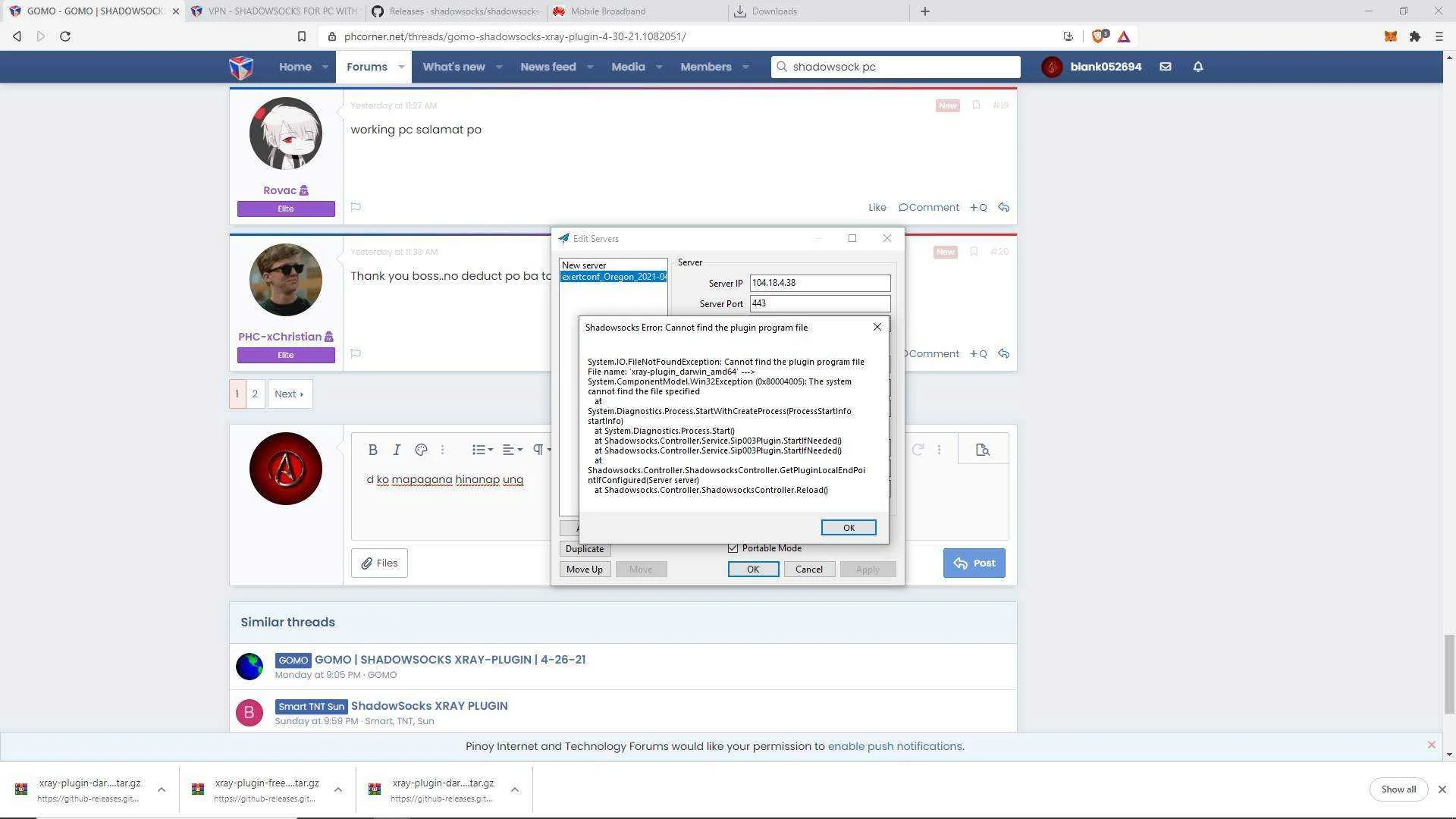The image size is (1456, 819).
Task: Expand the Media dropdown arrow
Action: [x=659, y=67]
